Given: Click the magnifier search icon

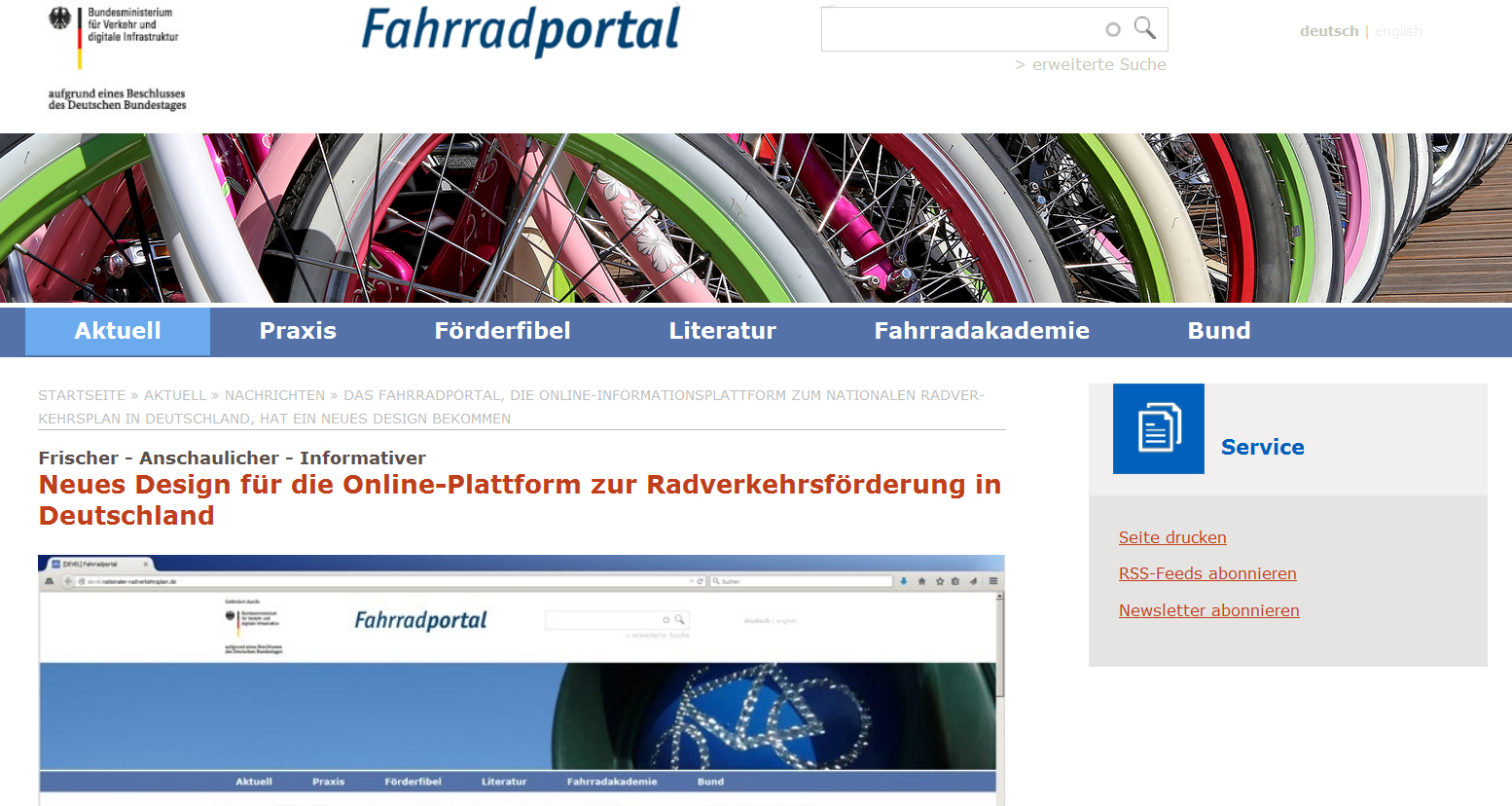Looking at the screenshot, I should pos(1145,28).
